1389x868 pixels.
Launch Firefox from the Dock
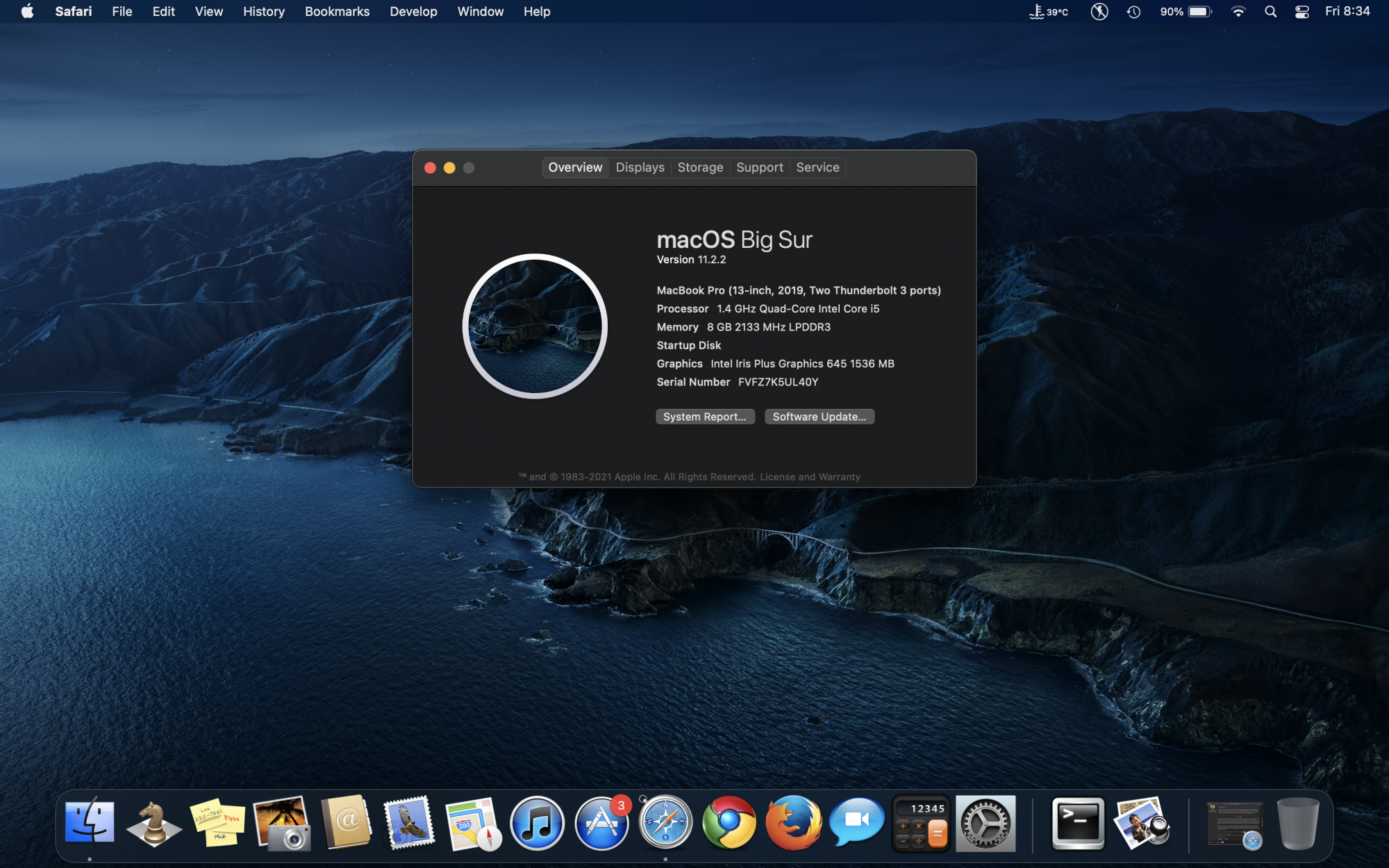point(793,823)
